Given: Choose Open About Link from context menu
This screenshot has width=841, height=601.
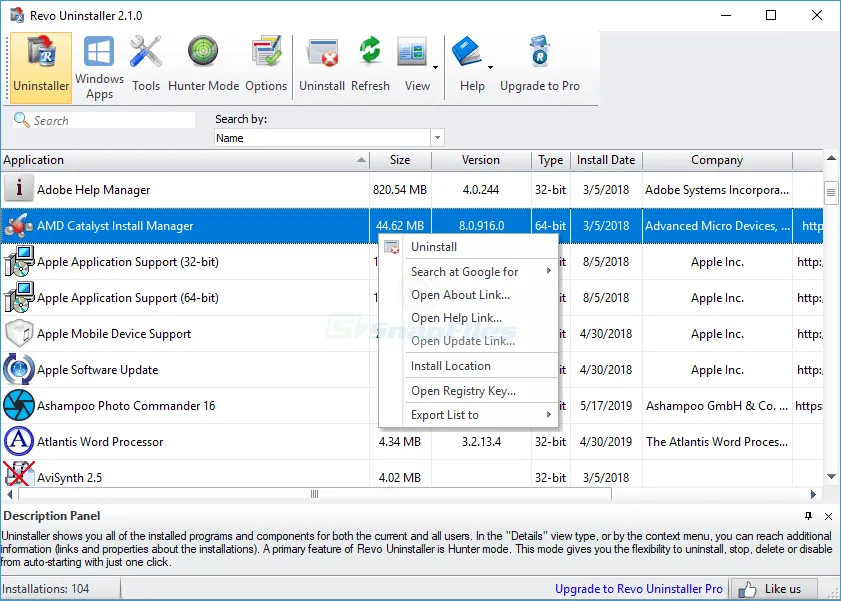Looking at the screenshot, I should pyautogui.click(x=469, y=295).
